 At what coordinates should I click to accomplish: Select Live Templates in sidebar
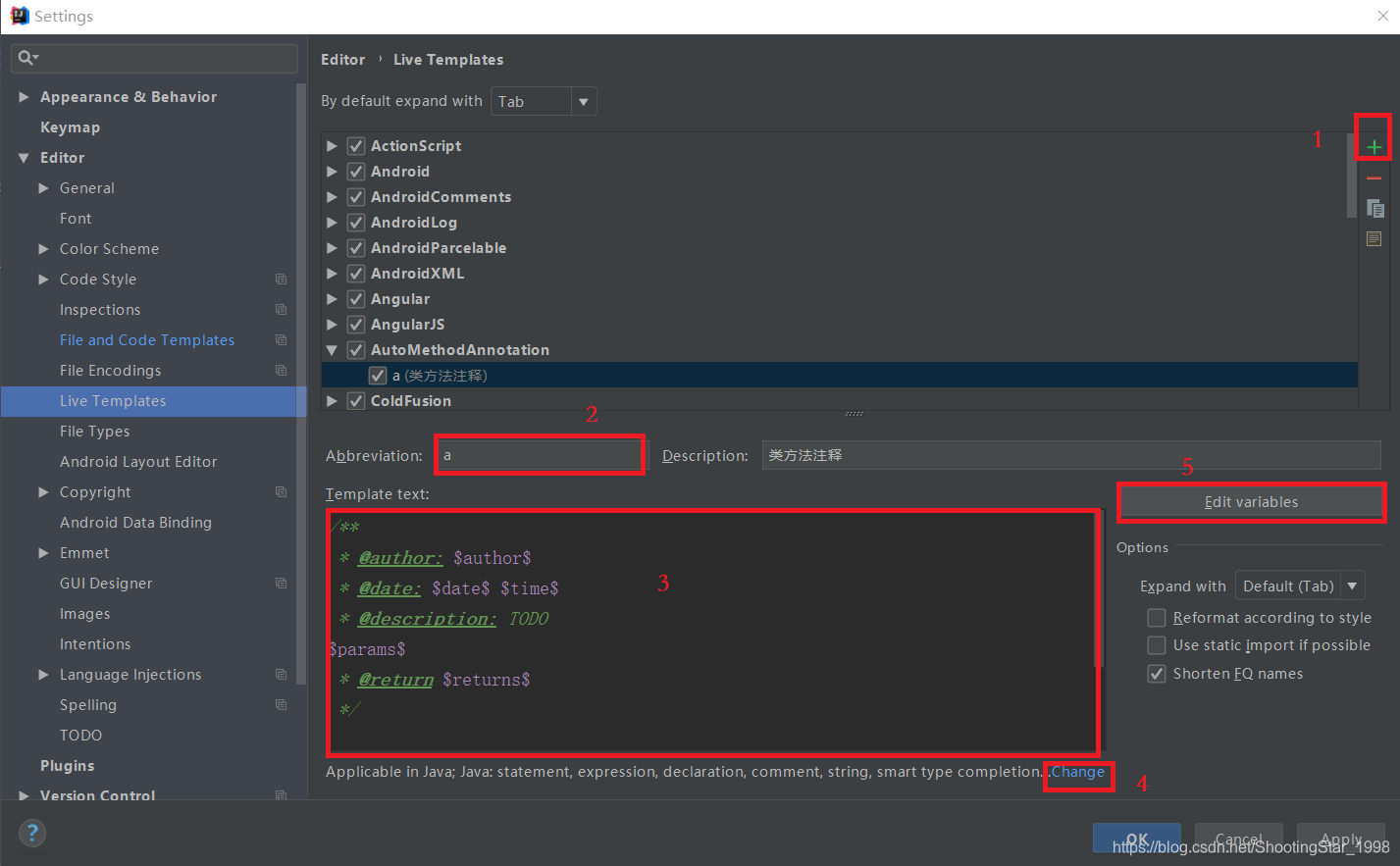click(x=113, y=401)
